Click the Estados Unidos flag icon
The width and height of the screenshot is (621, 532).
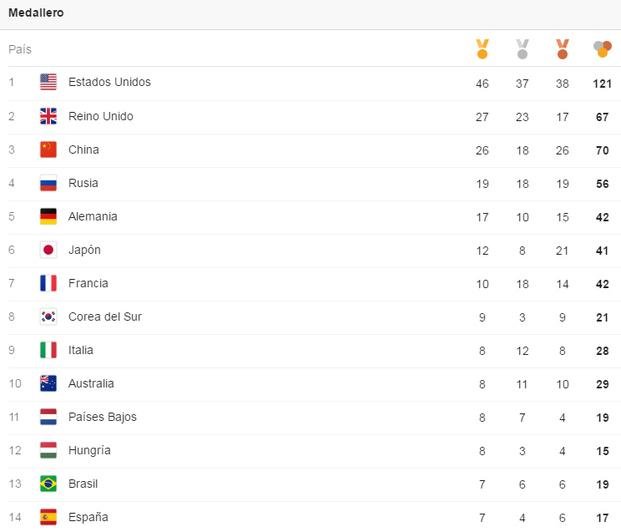(x=48, y=82)
